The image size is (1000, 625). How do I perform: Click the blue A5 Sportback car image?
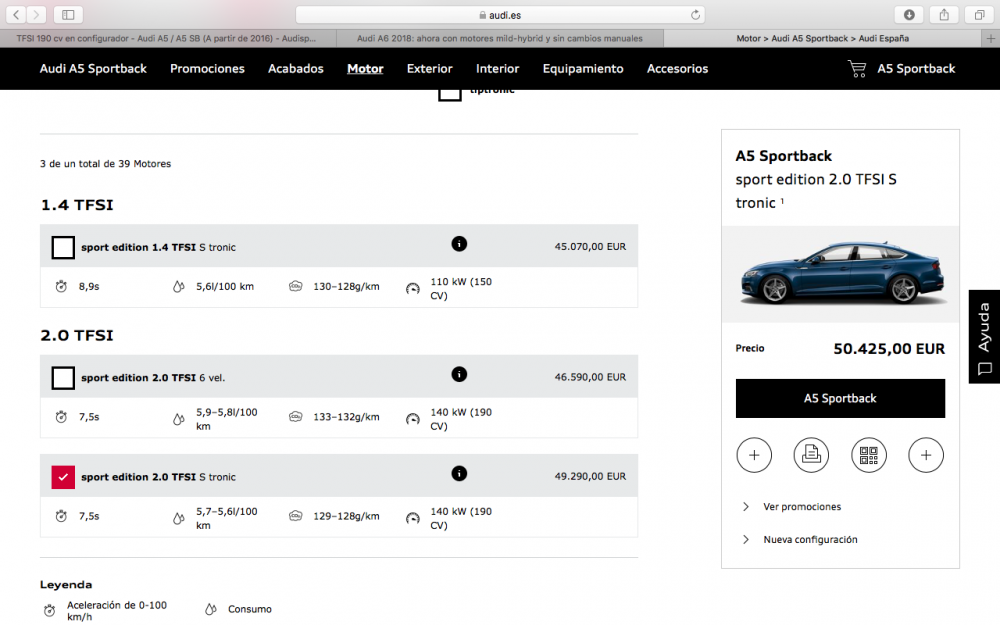pos(842,272)
